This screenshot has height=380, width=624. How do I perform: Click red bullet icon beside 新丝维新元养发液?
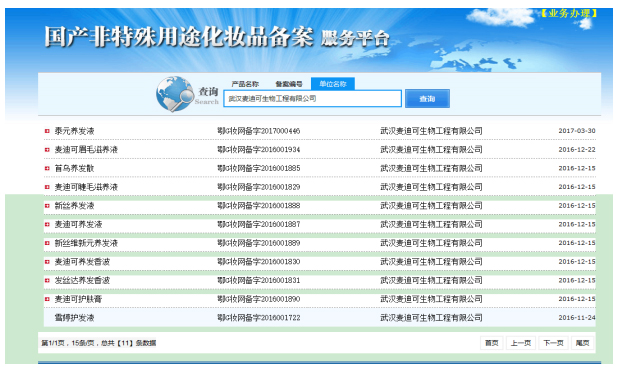47,243
